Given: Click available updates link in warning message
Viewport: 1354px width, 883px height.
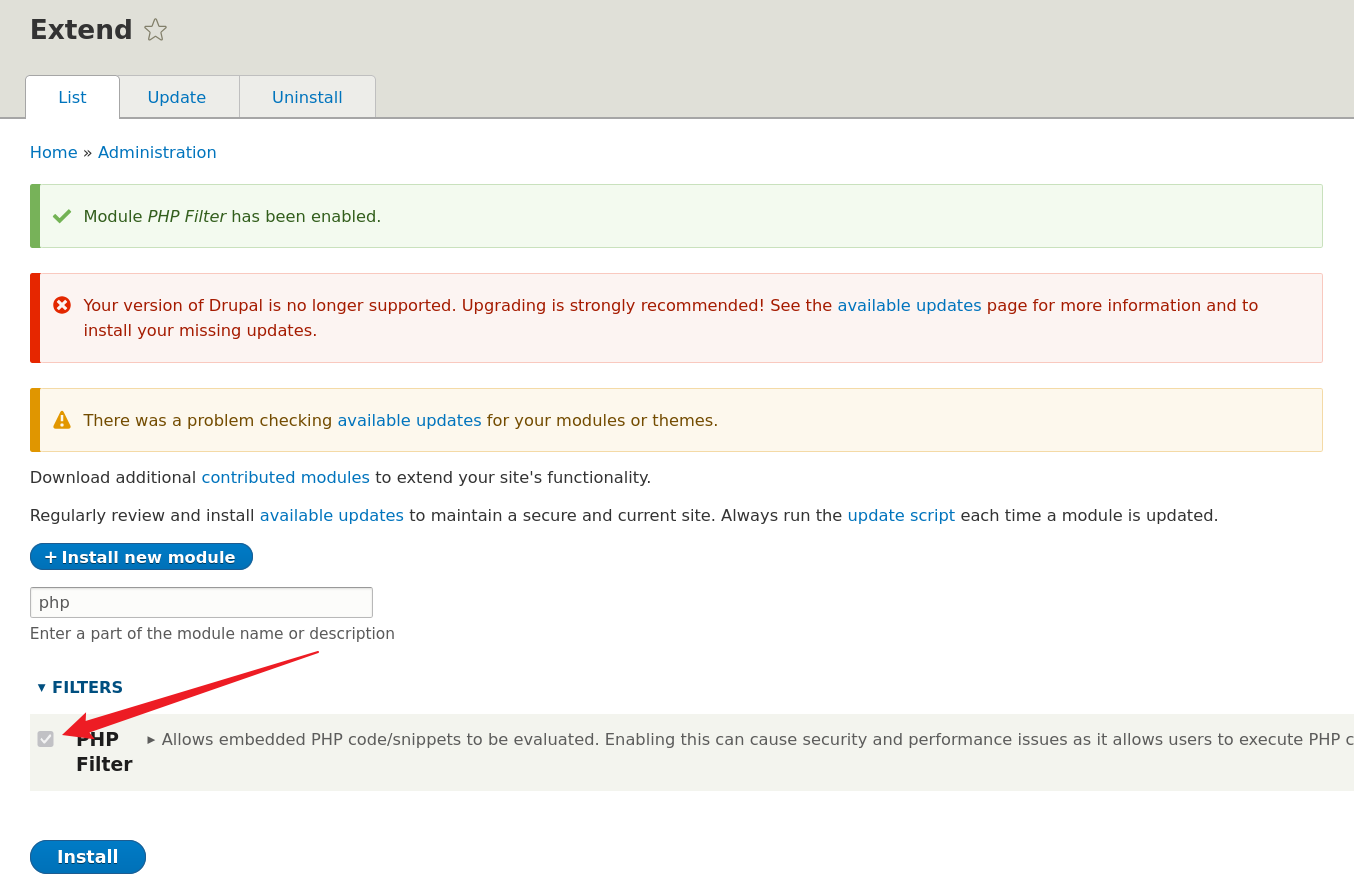Looking at the screenshot, I should click(x=409, y=420).
